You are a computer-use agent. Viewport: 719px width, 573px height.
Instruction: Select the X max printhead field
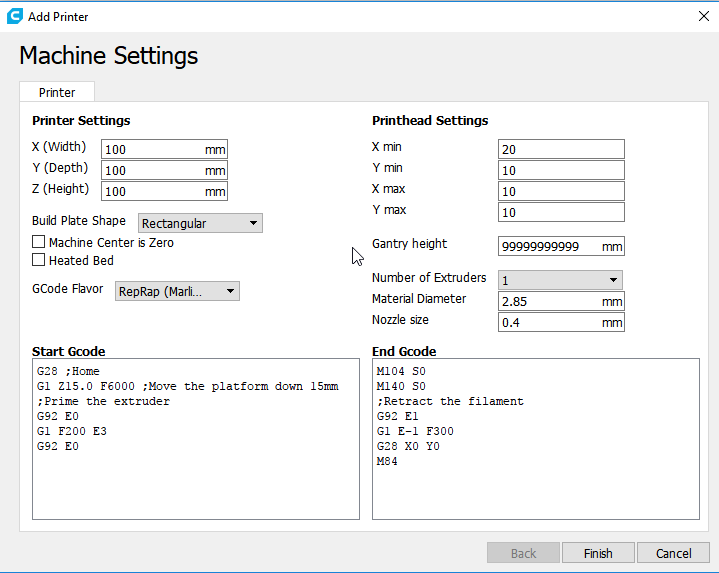point(560,191)
